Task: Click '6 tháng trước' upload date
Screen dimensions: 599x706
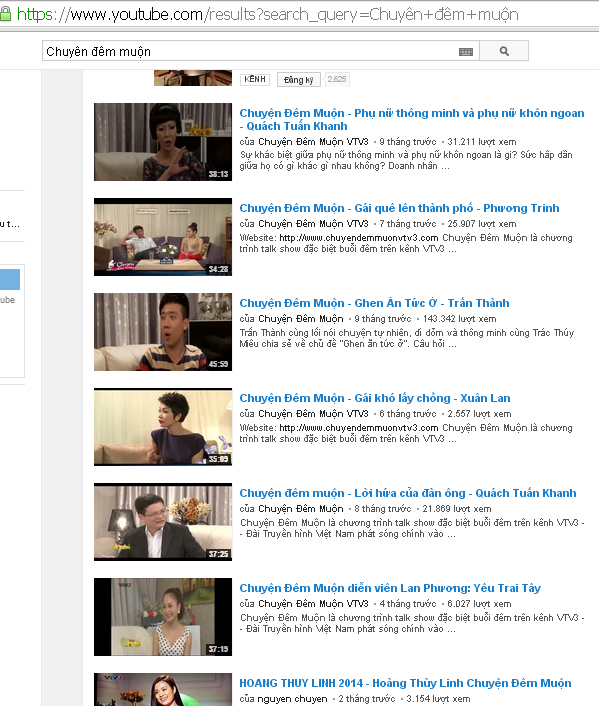Action: pos(408,414)
